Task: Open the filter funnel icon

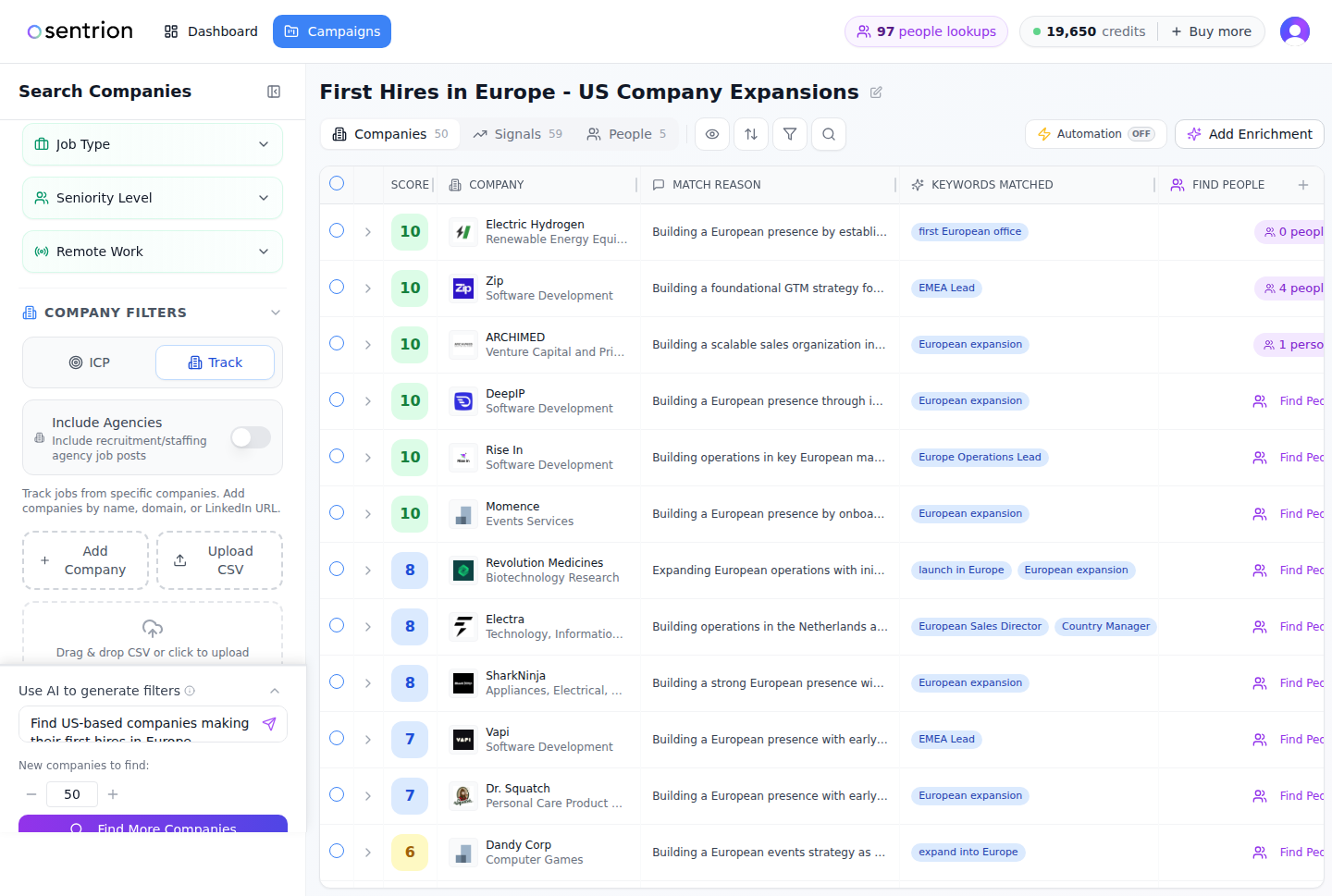Action: [x=790, y=134]
